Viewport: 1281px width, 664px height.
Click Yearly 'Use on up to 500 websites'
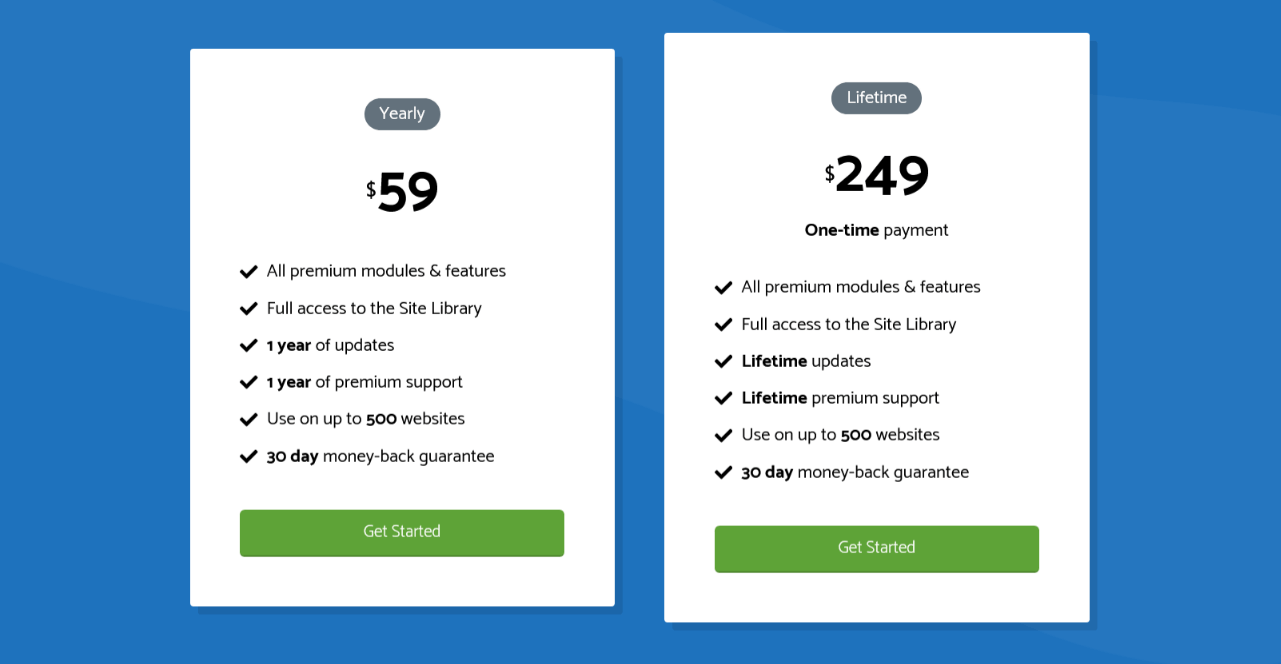pos(366,419)
